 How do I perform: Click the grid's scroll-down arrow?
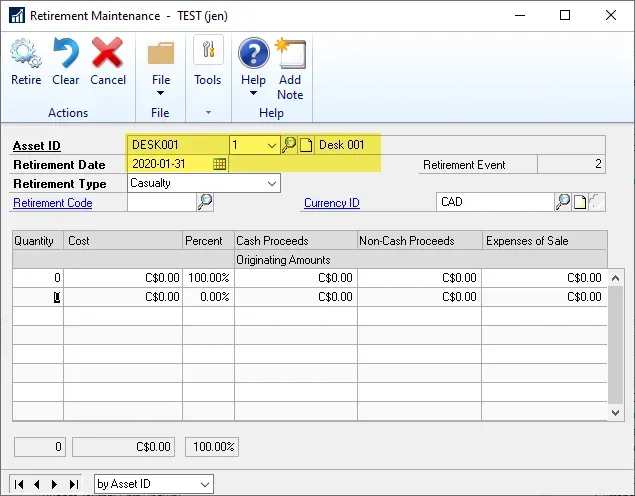click(x=616, y=411)
